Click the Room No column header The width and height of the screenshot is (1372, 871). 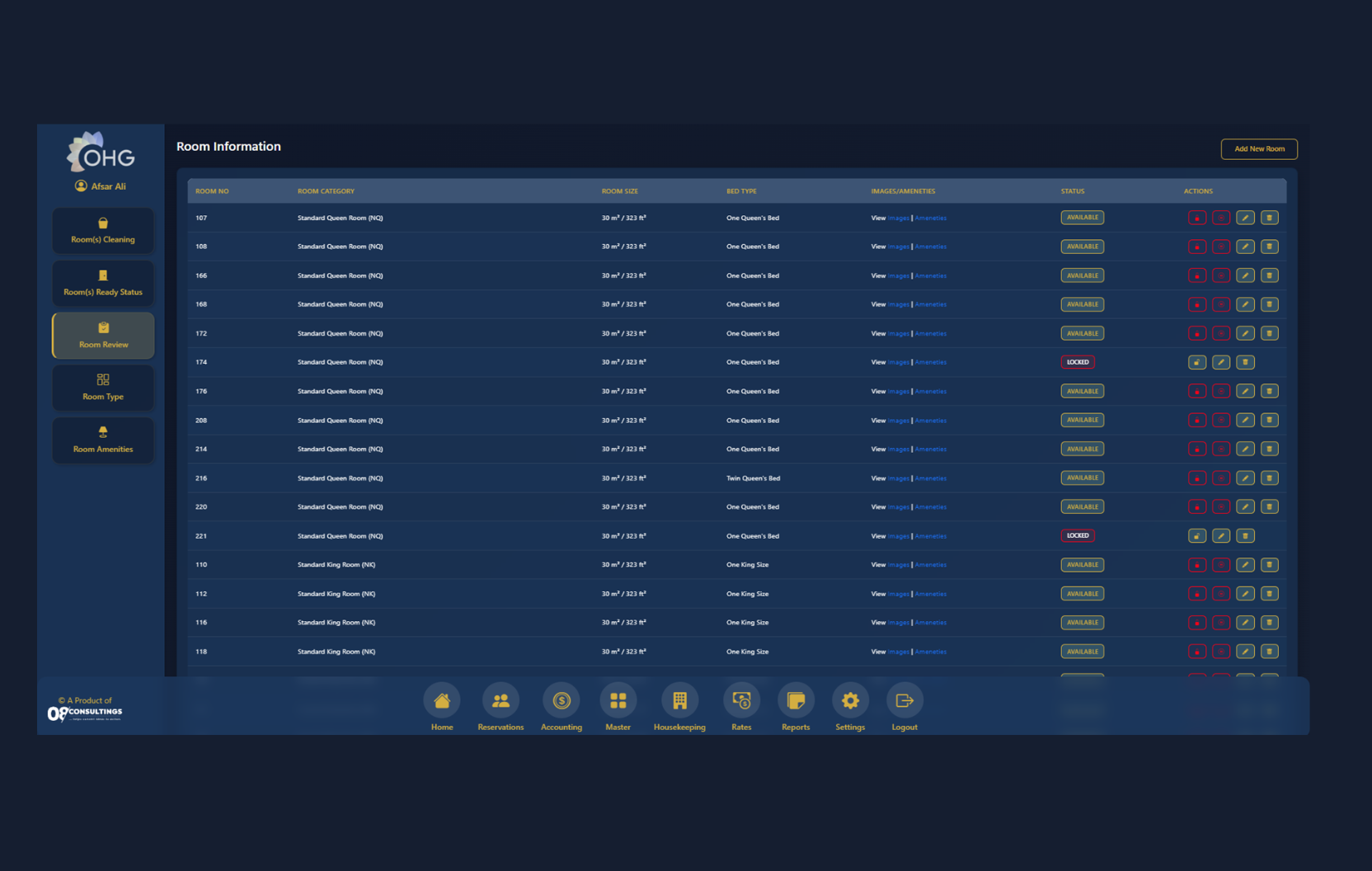[x=212, y=191]
